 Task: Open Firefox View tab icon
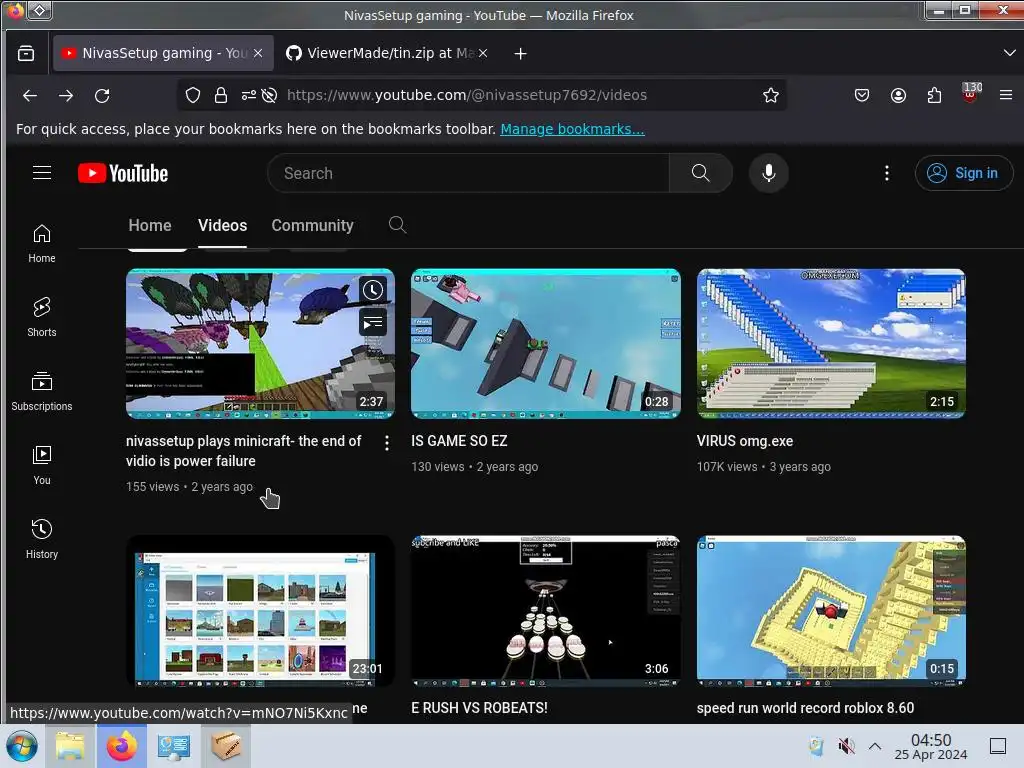26,54
